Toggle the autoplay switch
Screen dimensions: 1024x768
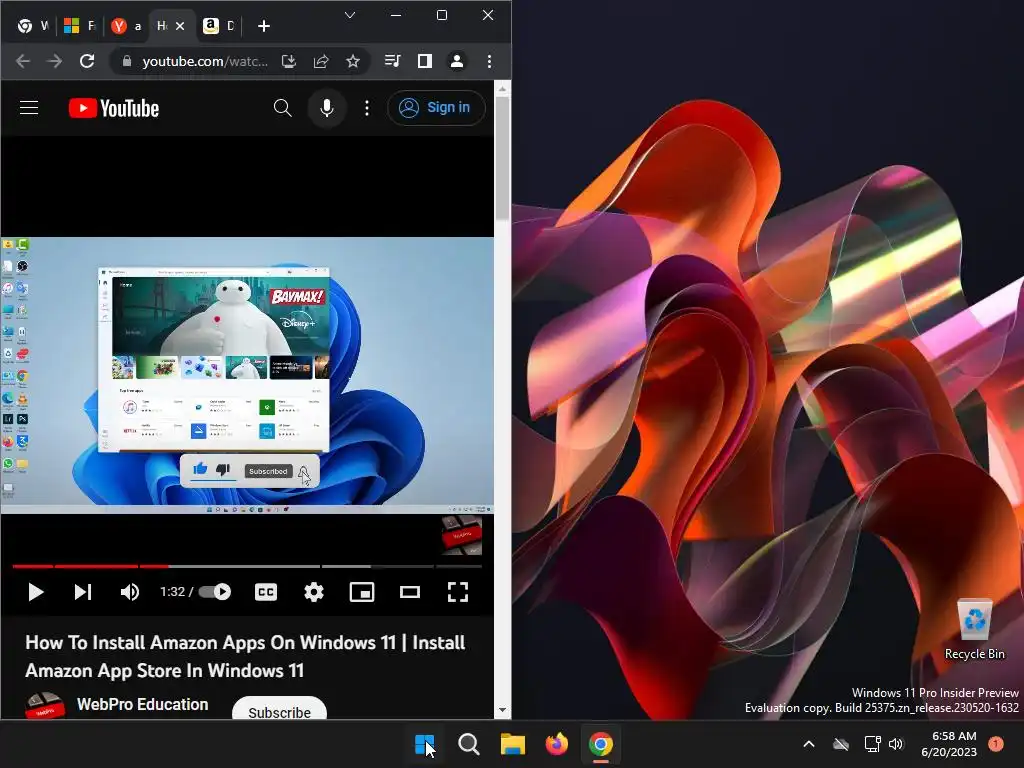tap(215, 592)
